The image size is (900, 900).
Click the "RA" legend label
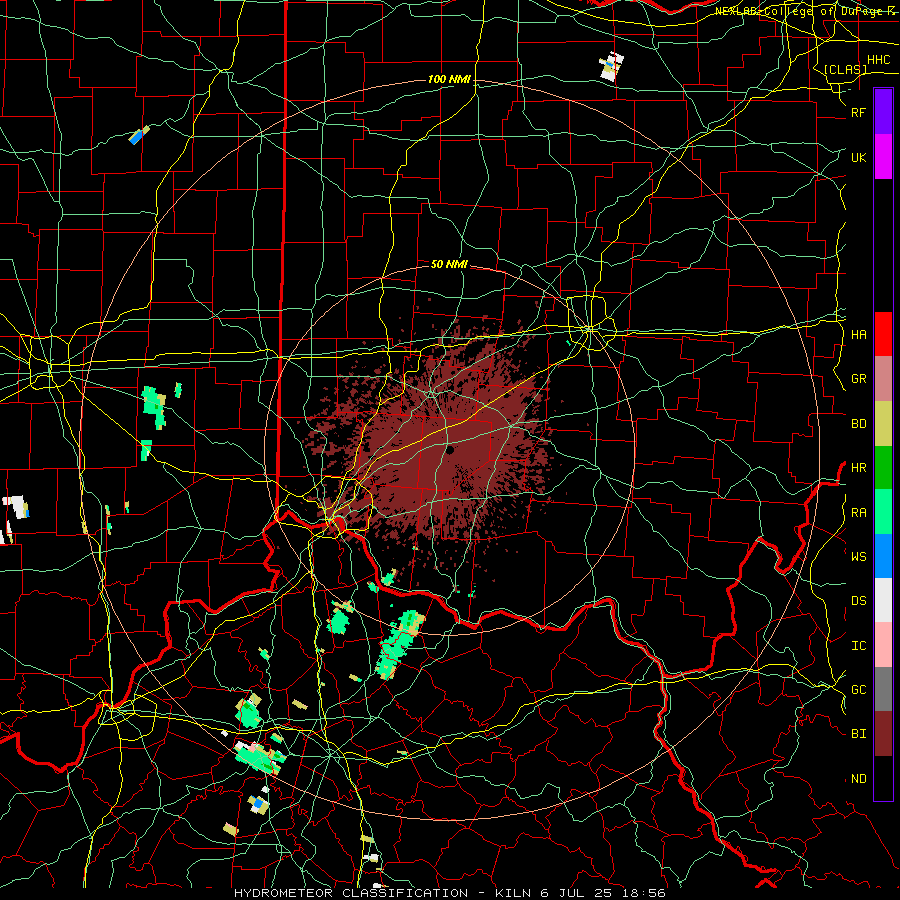click(x=858, y=513)
